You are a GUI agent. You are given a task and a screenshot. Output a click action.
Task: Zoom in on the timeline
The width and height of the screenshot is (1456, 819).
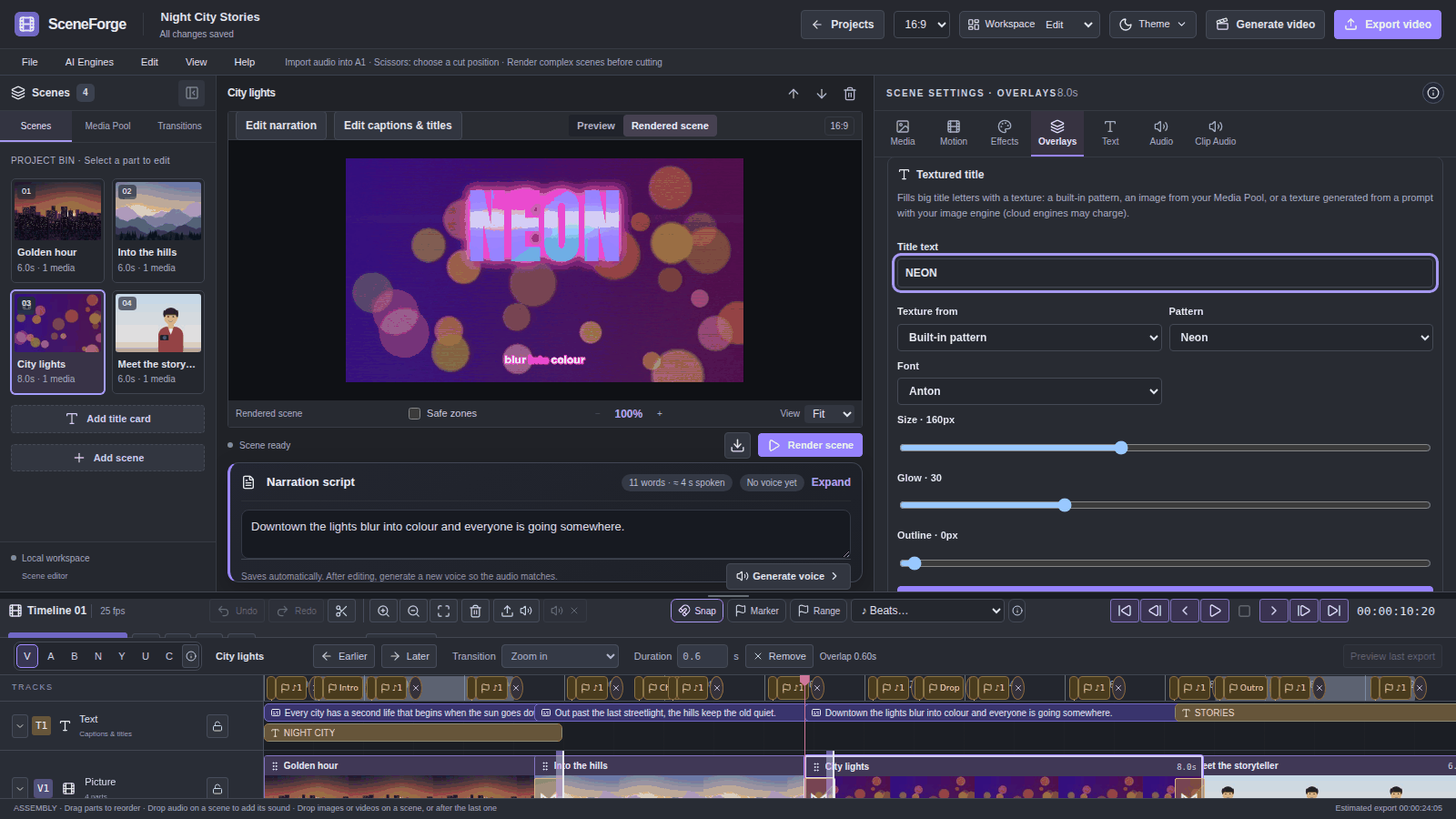click(384, 611)
